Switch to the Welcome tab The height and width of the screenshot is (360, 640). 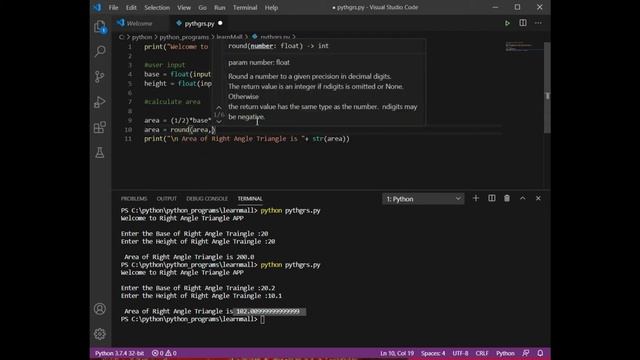pos(139,23)
